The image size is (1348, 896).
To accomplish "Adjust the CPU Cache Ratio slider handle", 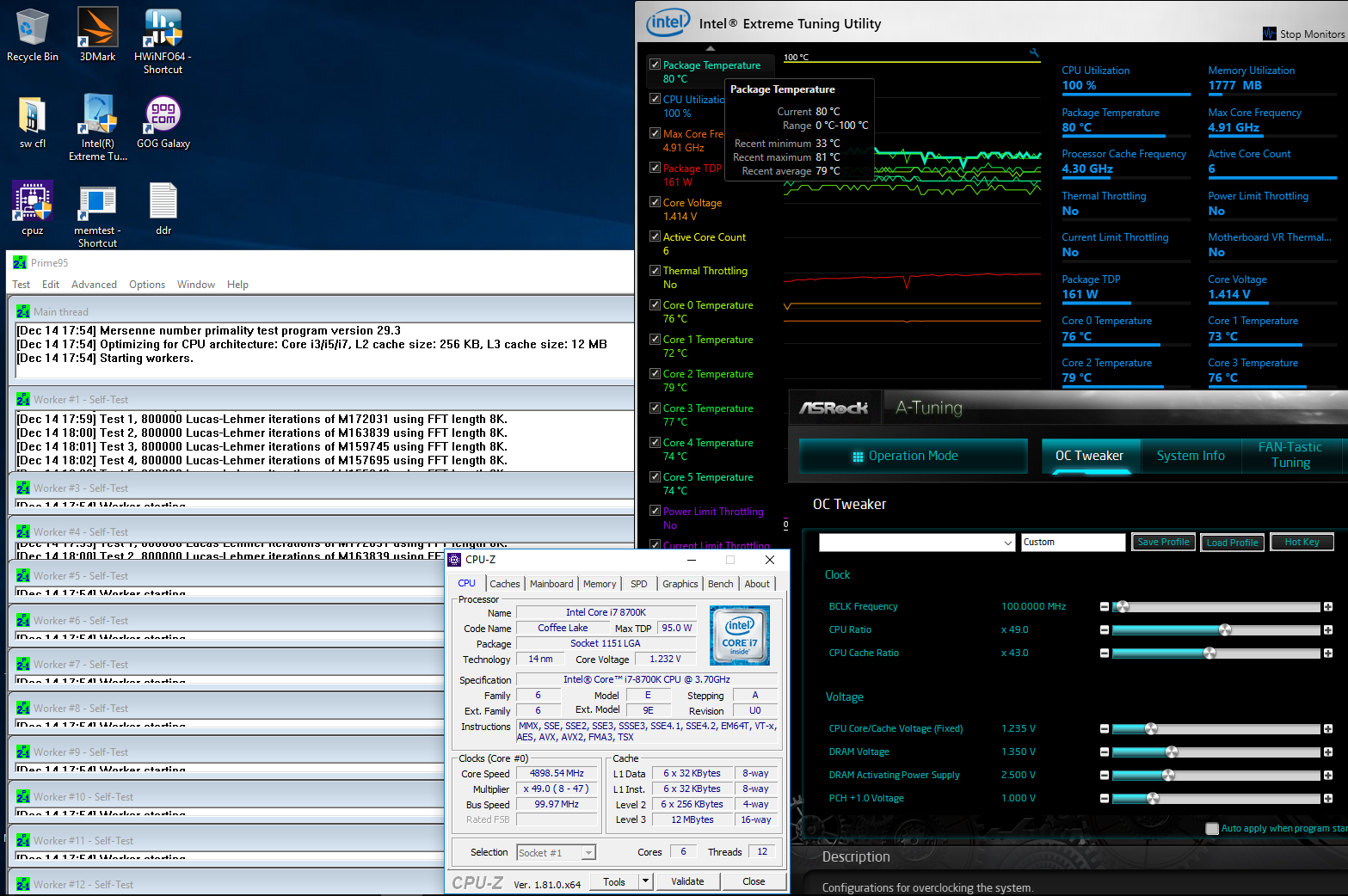I will [1210, 654].
